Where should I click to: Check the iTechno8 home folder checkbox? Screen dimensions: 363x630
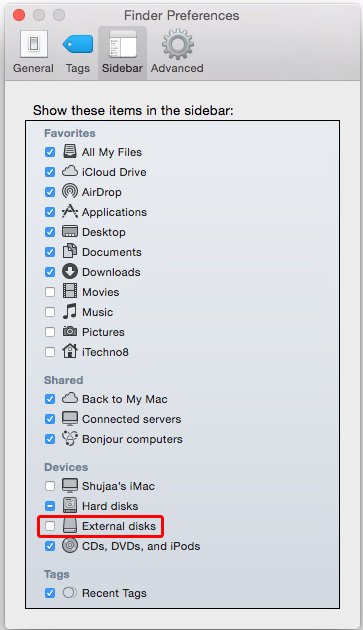pos(50,352)
